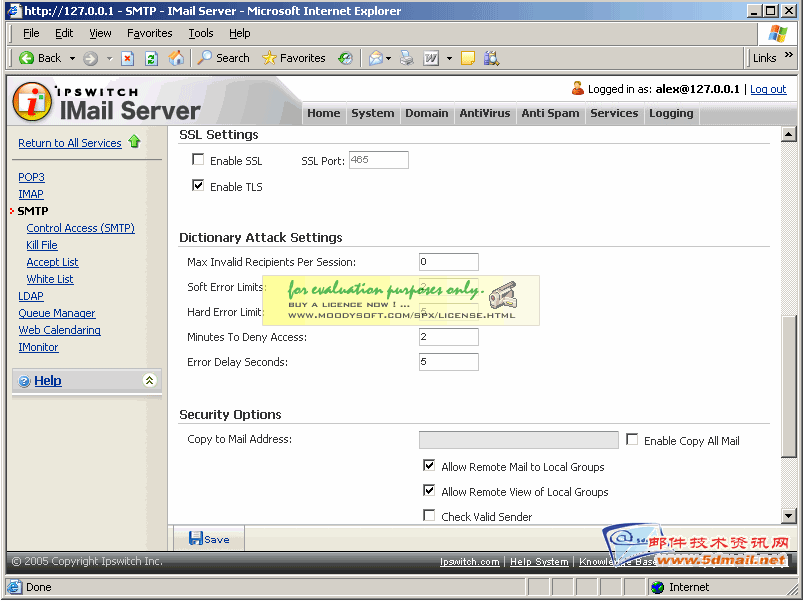
Task: Open the Tools menu
Action: [200, 33]
